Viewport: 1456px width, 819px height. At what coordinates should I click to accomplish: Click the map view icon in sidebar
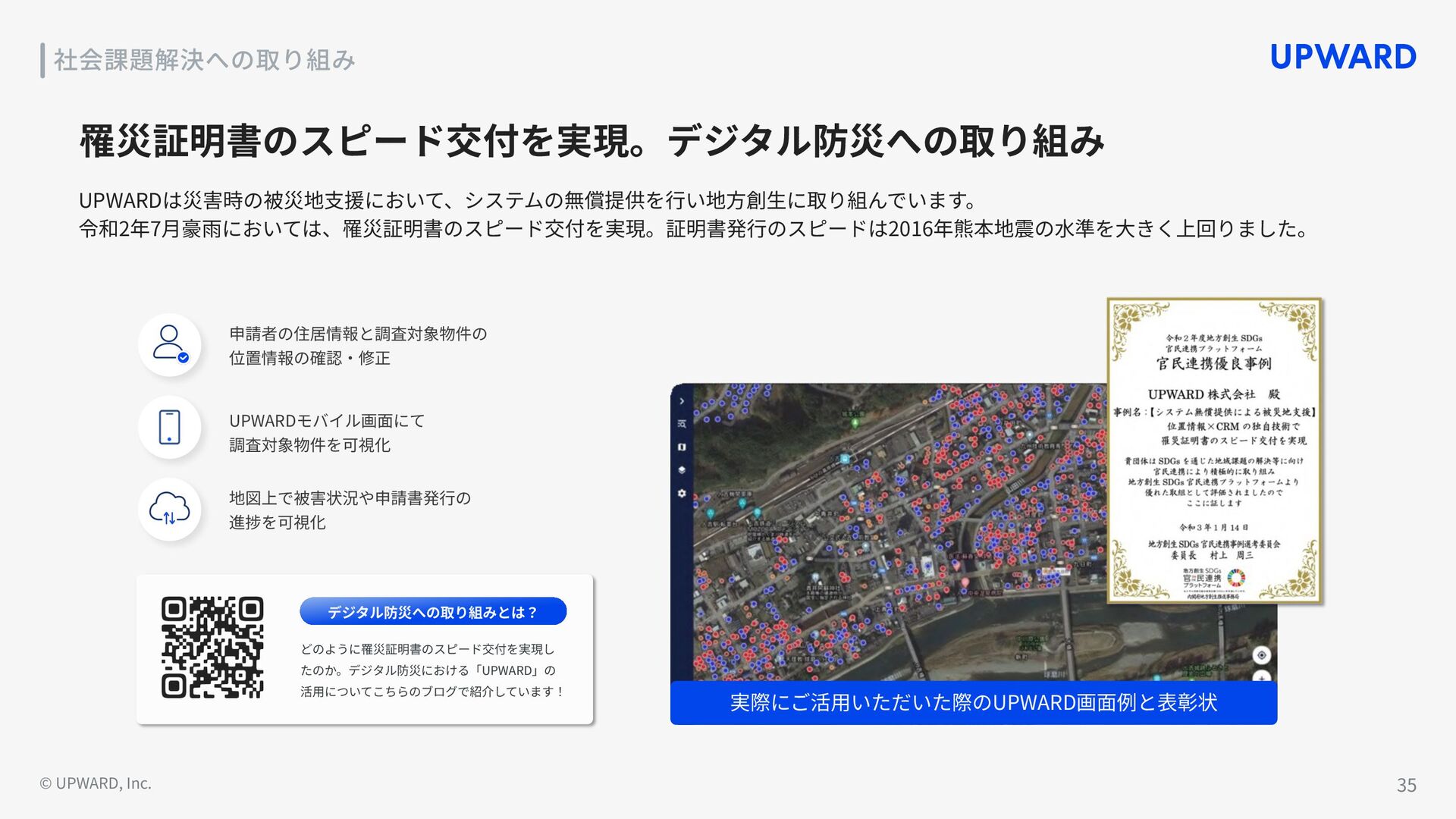[682, 447]
